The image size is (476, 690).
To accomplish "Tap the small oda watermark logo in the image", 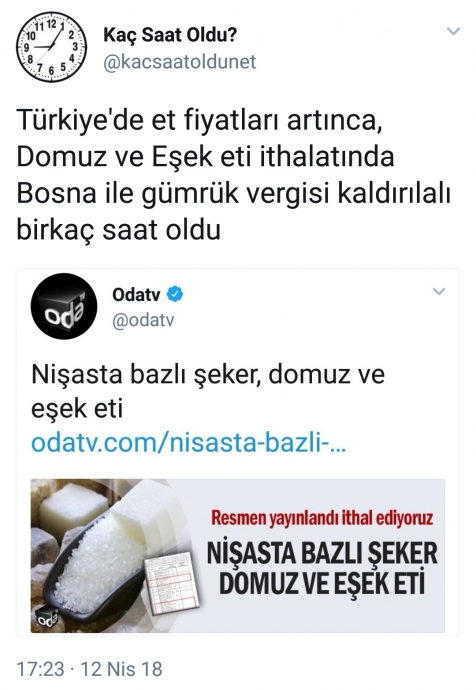I will coord(46,617).
